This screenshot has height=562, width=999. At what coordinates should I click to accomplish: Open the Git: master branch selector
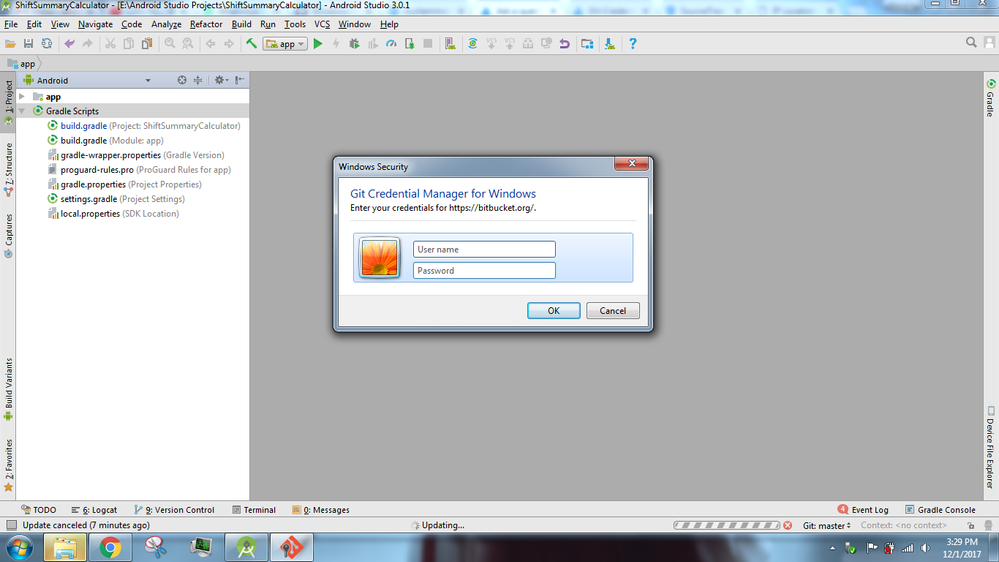(x=826, y=526)
